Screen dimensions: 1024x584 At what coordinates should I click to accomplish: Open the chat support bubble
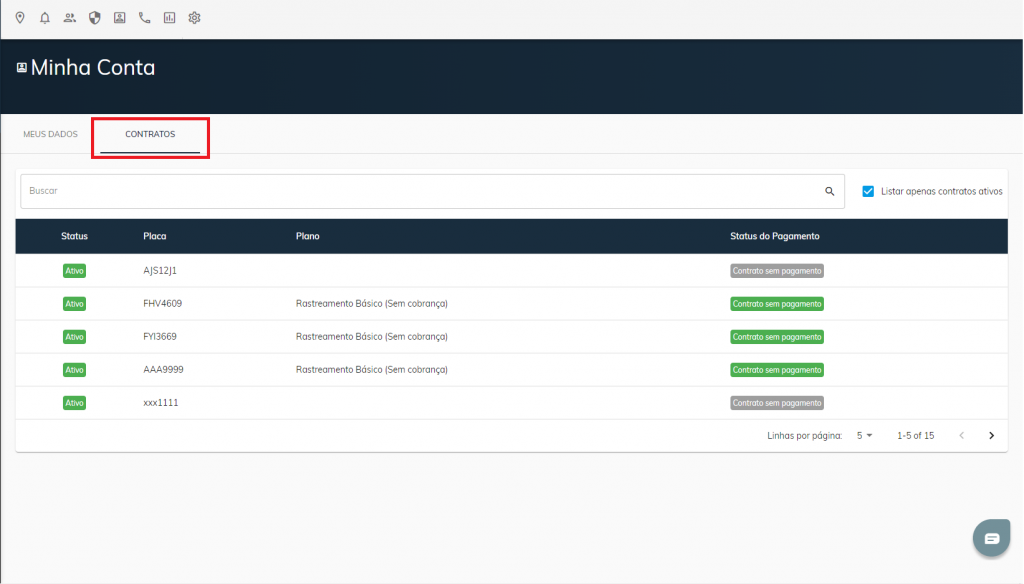[991, 538]
